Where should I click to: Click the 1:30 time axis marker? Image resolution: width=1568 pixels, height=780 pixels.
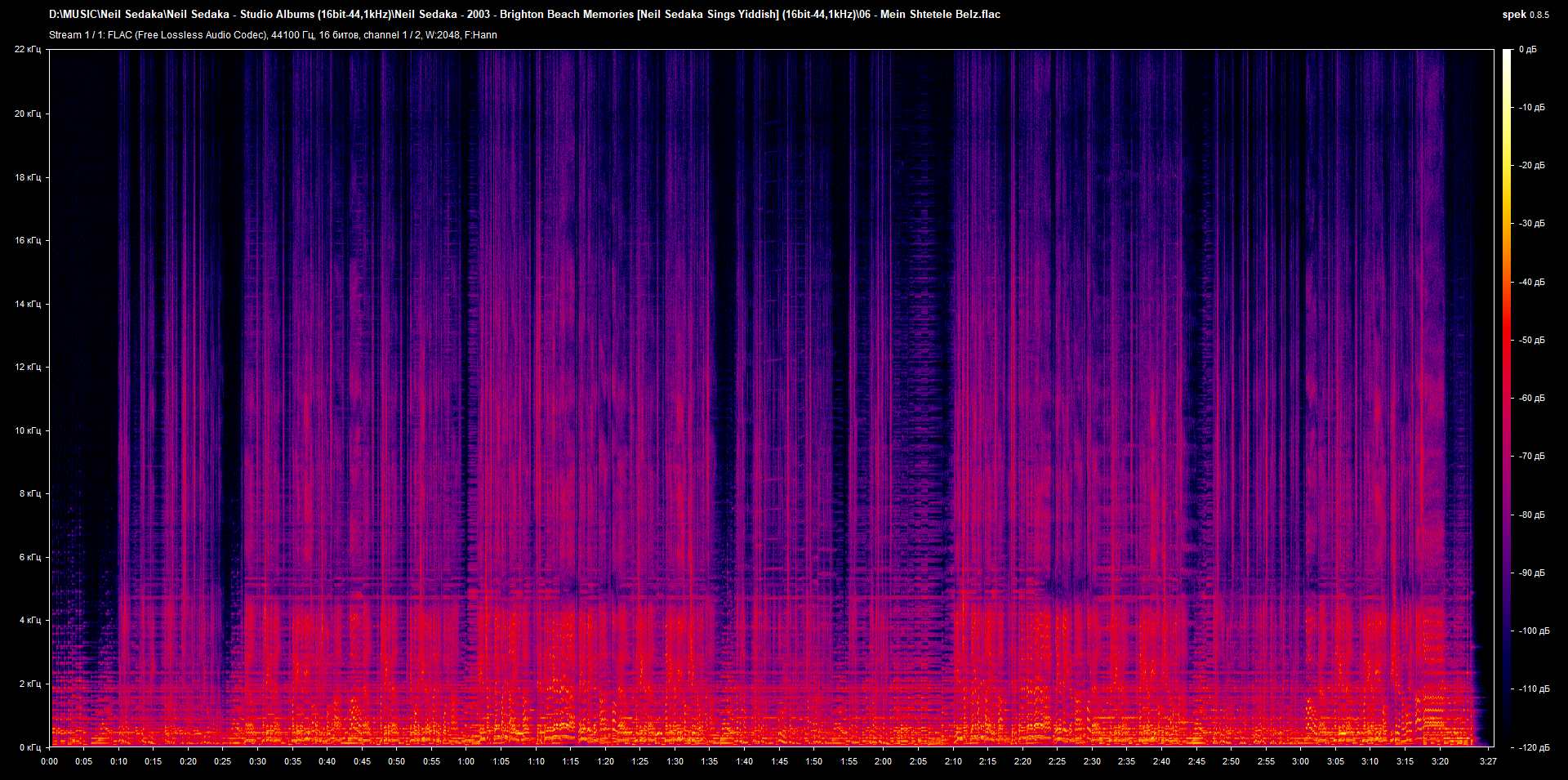[675, 761]
